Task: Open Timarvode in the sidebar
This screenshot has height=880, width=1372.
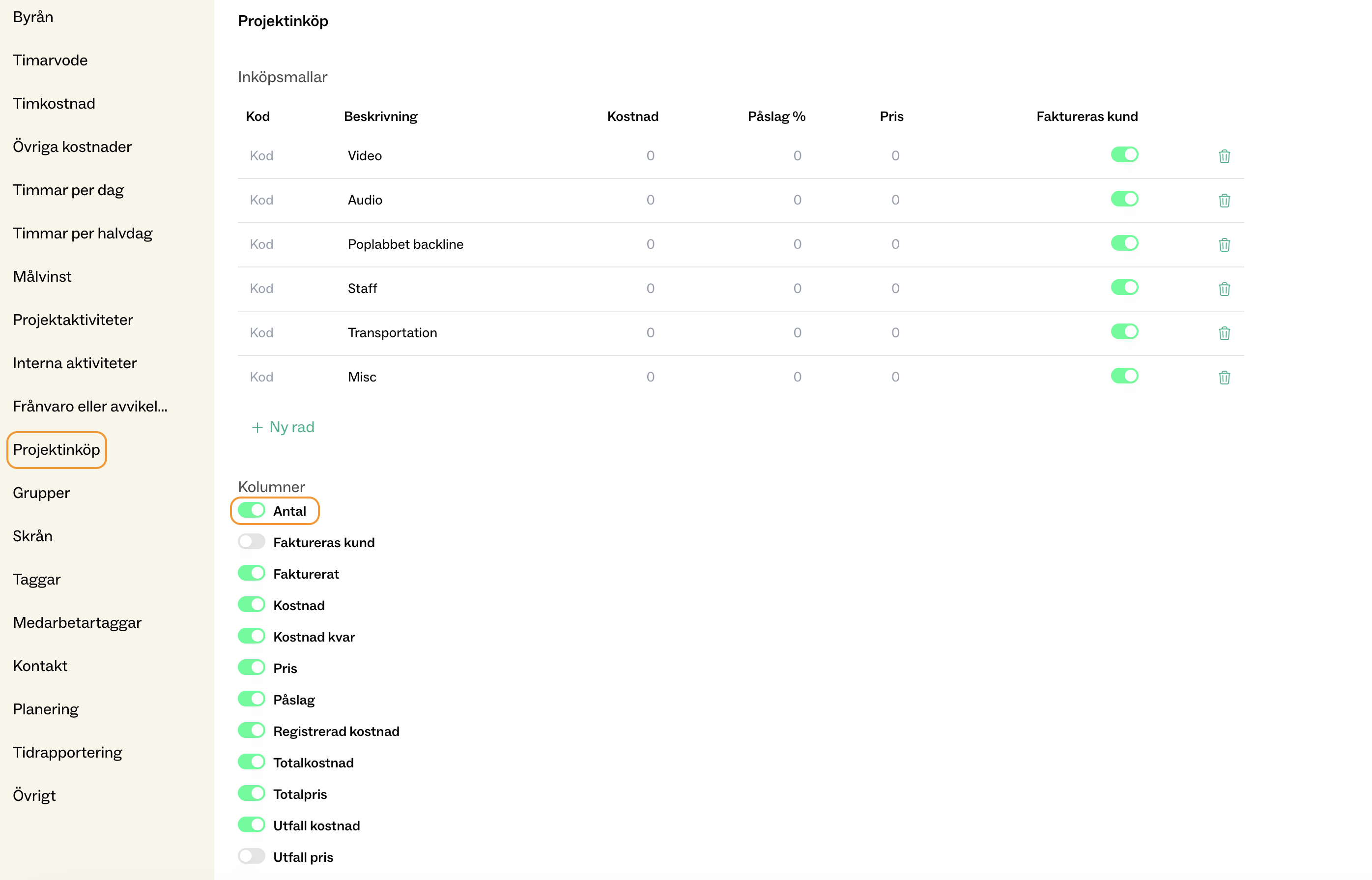Action: click(50, 60)
